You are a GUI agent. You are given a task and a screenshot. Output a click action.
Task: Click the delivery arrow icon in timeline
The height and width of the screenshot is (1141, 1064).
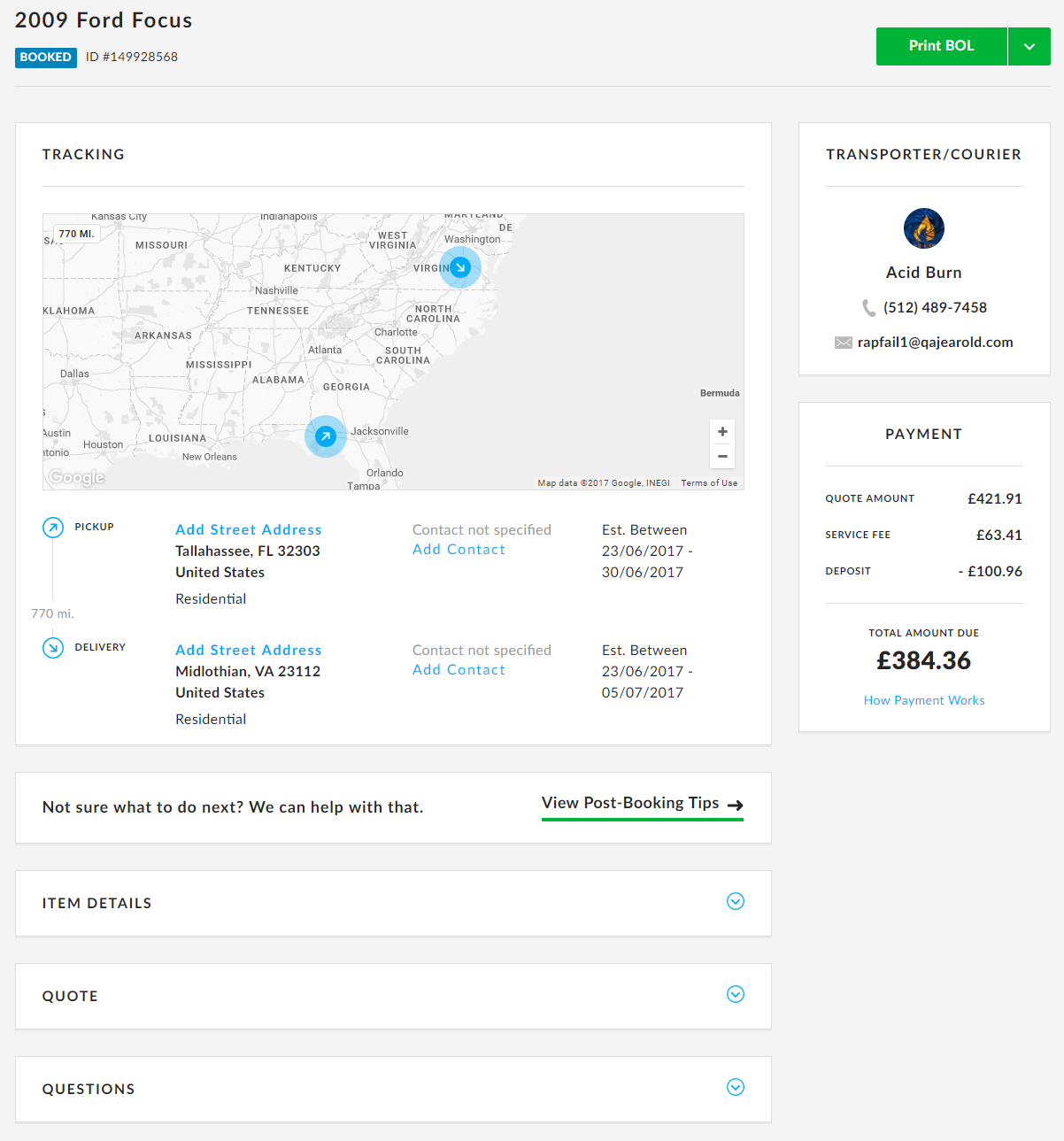coord(53,648)
